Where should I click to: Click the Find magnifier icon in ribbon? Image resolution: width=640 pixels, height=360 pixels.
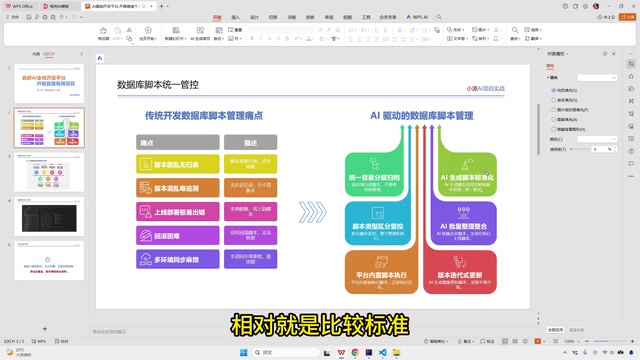click(x=515, y=30)
